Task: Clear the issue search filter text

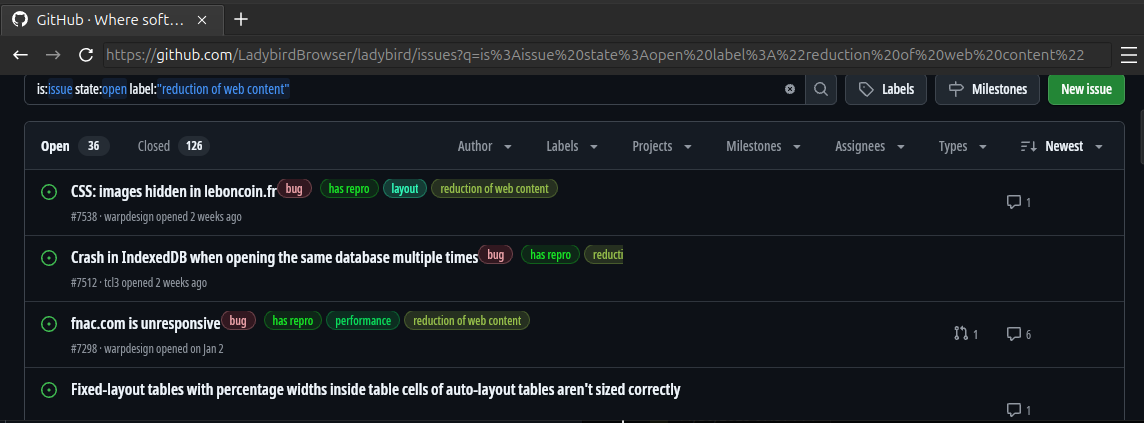Action: point(790,89)
